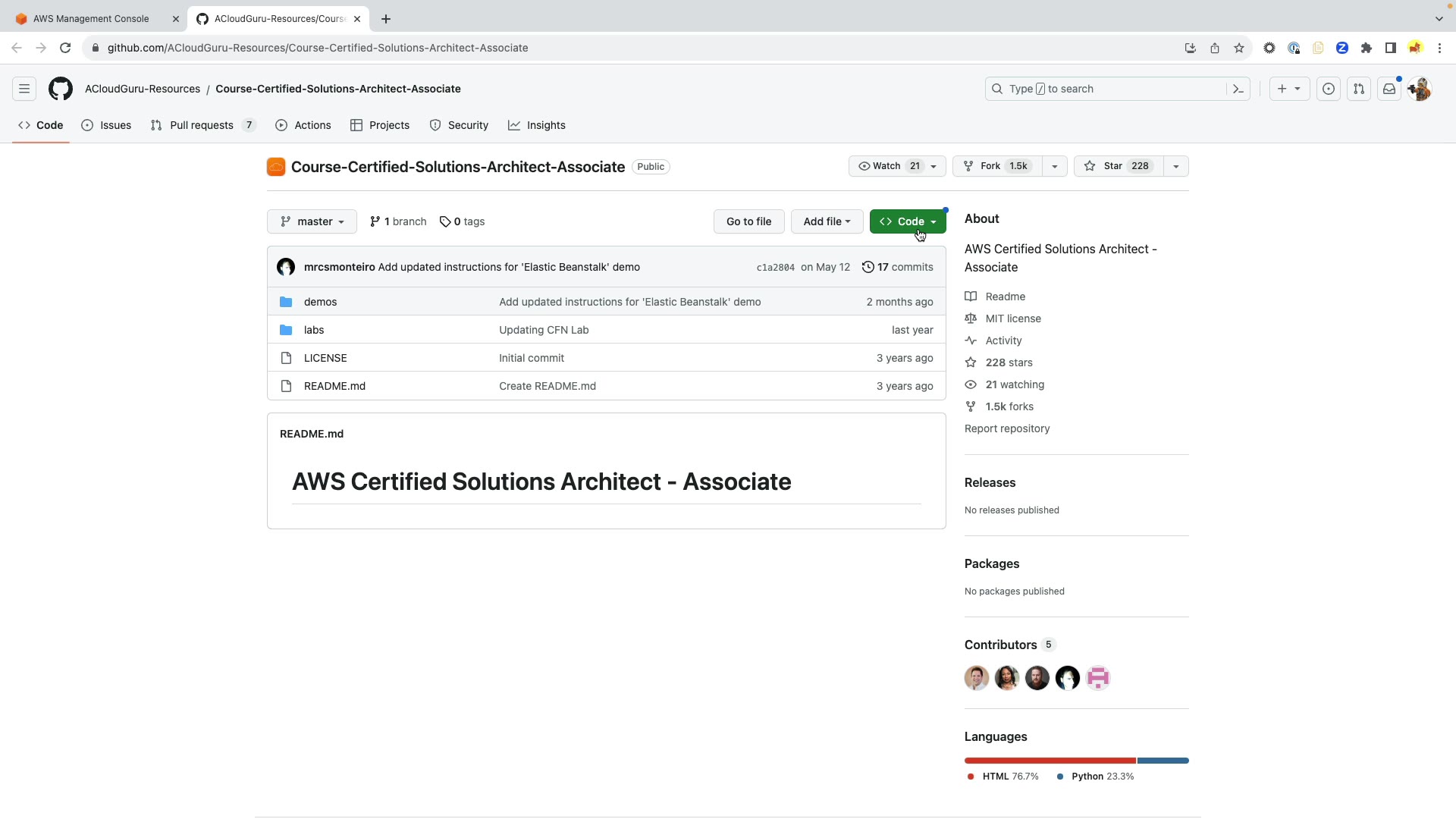The height and width of the screenshot is (819, 1456).
Task: Open the command palette icon
Action: [1238, 89]
